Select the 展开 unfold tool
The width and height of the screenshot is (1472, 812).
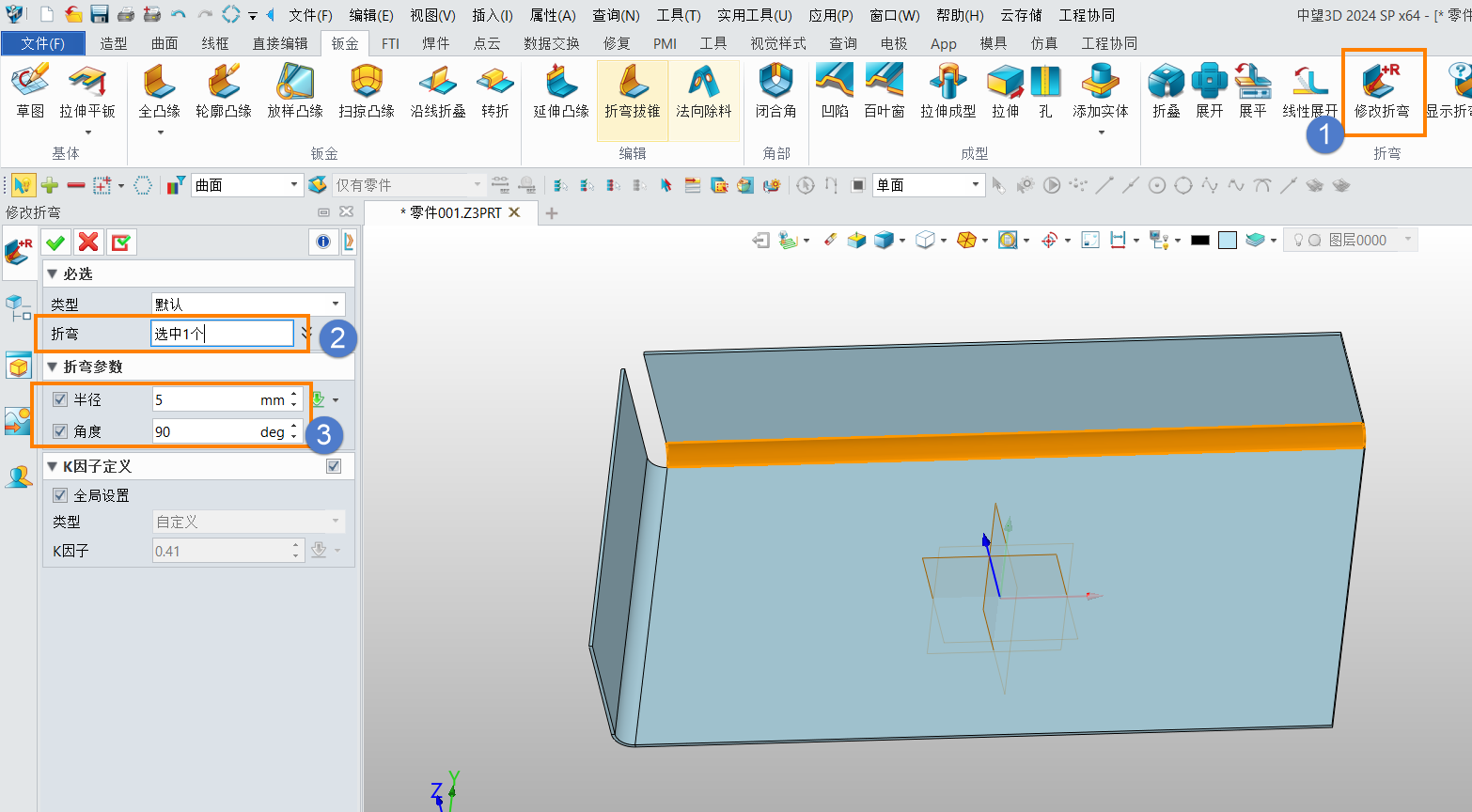point(1210,92)
